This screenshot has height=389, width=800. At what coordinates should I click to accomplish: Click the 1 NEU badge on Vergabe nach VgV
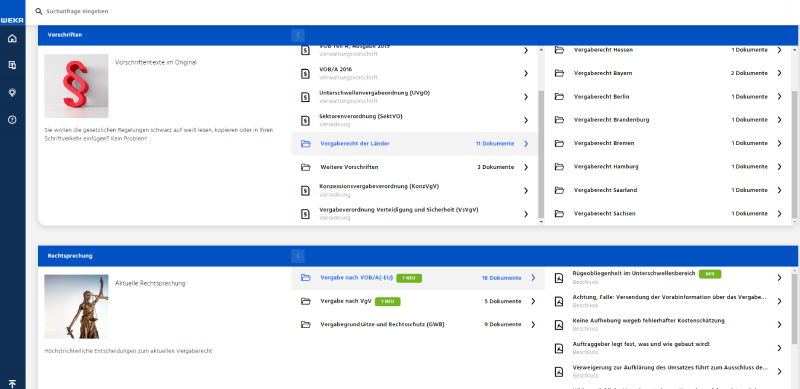pyautogui.click(x=388, y=302)
